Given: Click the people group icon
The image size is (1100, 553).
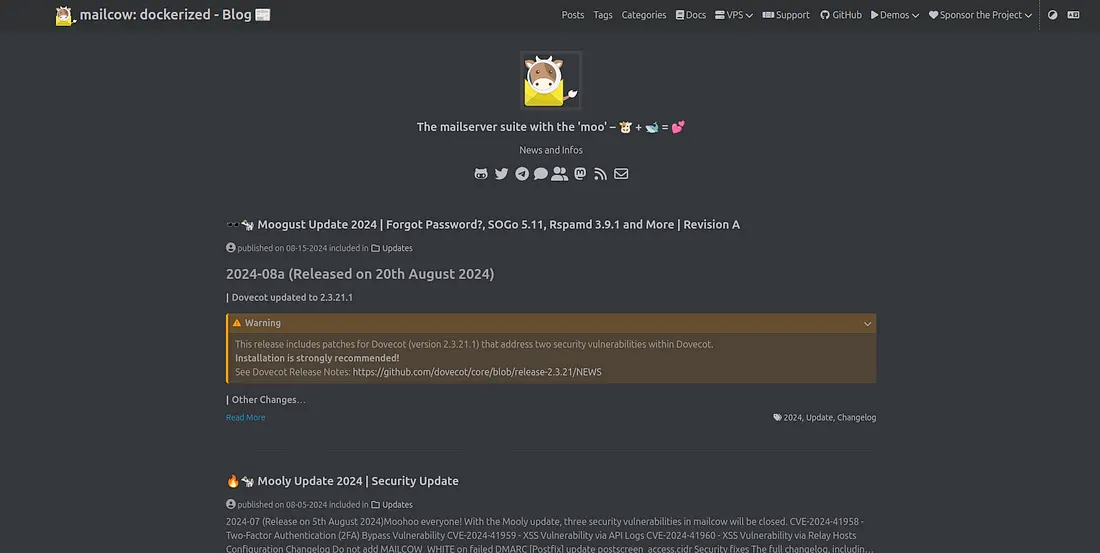Looking at the screenshot, I should point(559,174).
